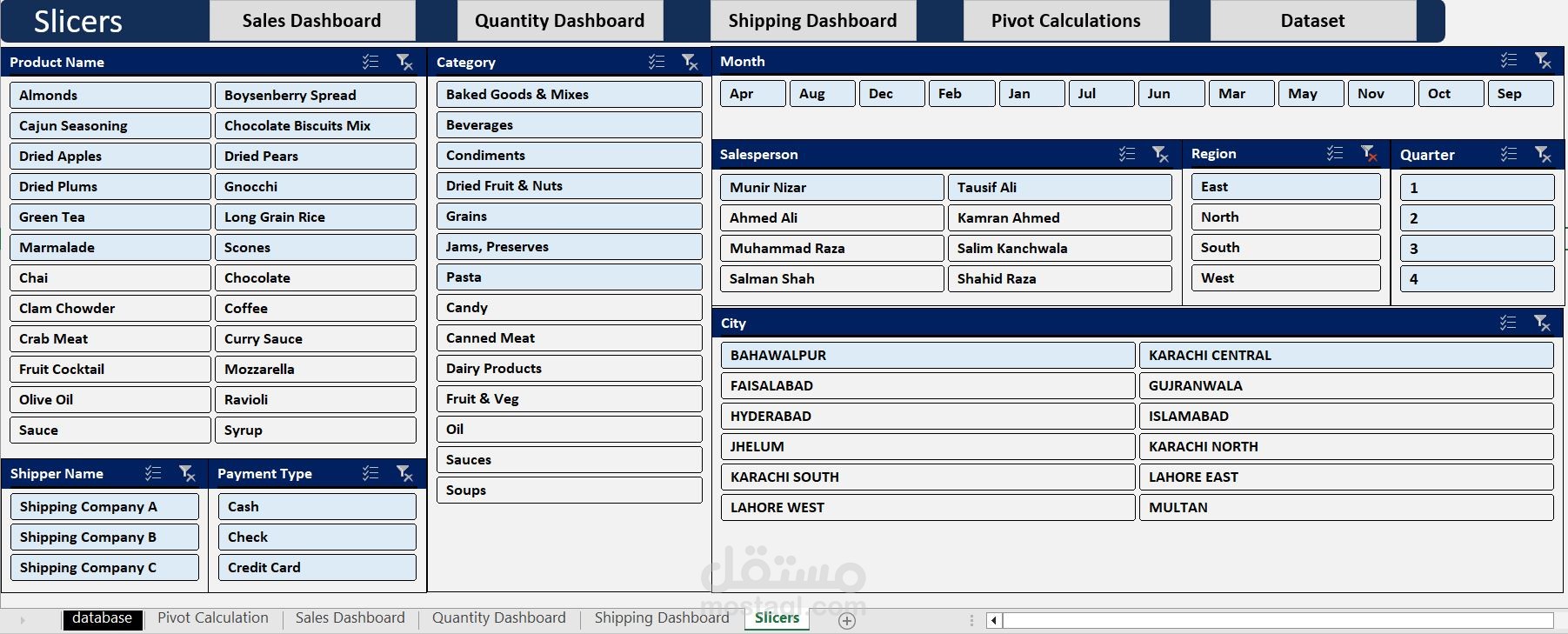Image resolution: width=1568 pixels, height=634 pixels.
Task: Filter by Dec month
Action: click(892, 94)
